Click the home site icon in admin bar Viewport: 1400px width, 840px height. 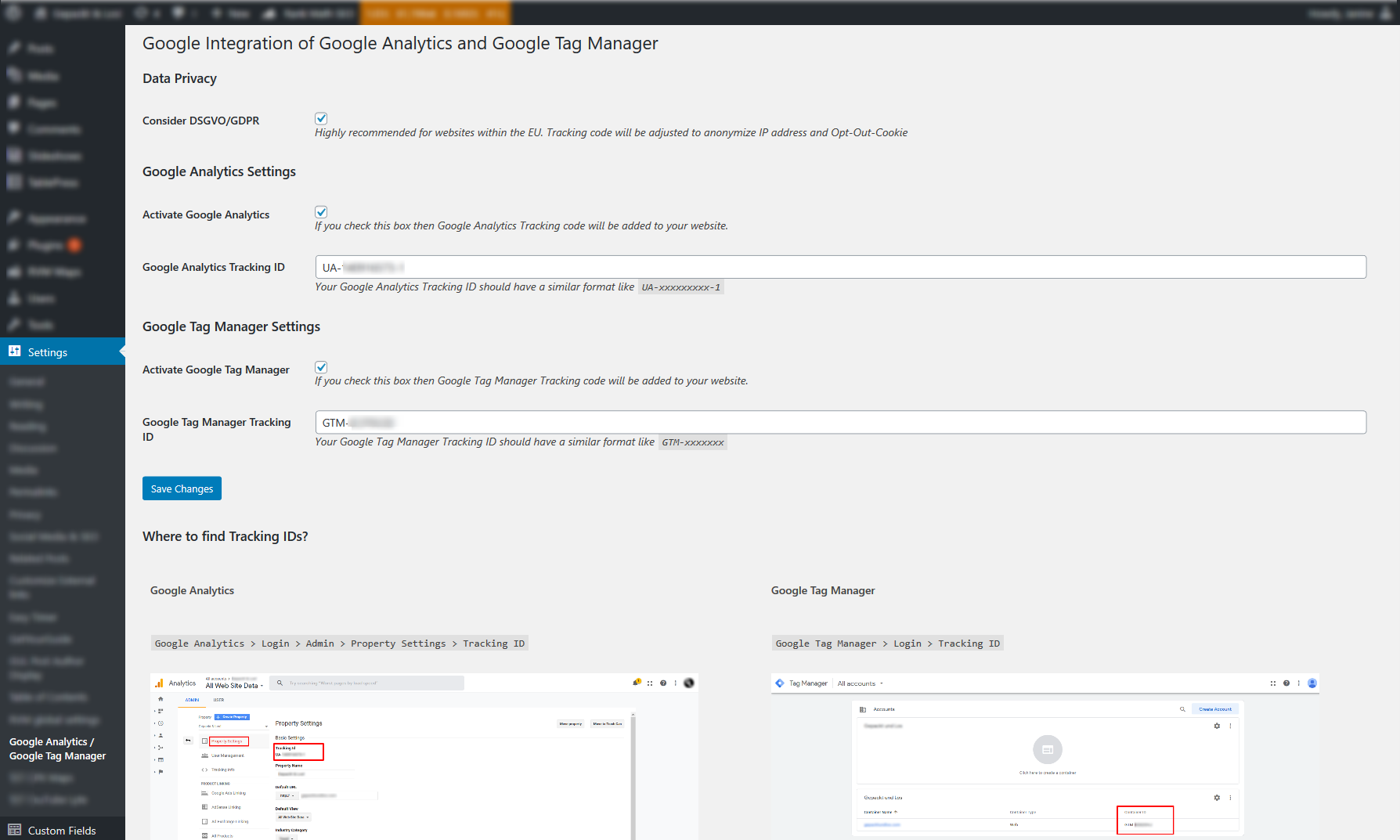coord(41,13)
